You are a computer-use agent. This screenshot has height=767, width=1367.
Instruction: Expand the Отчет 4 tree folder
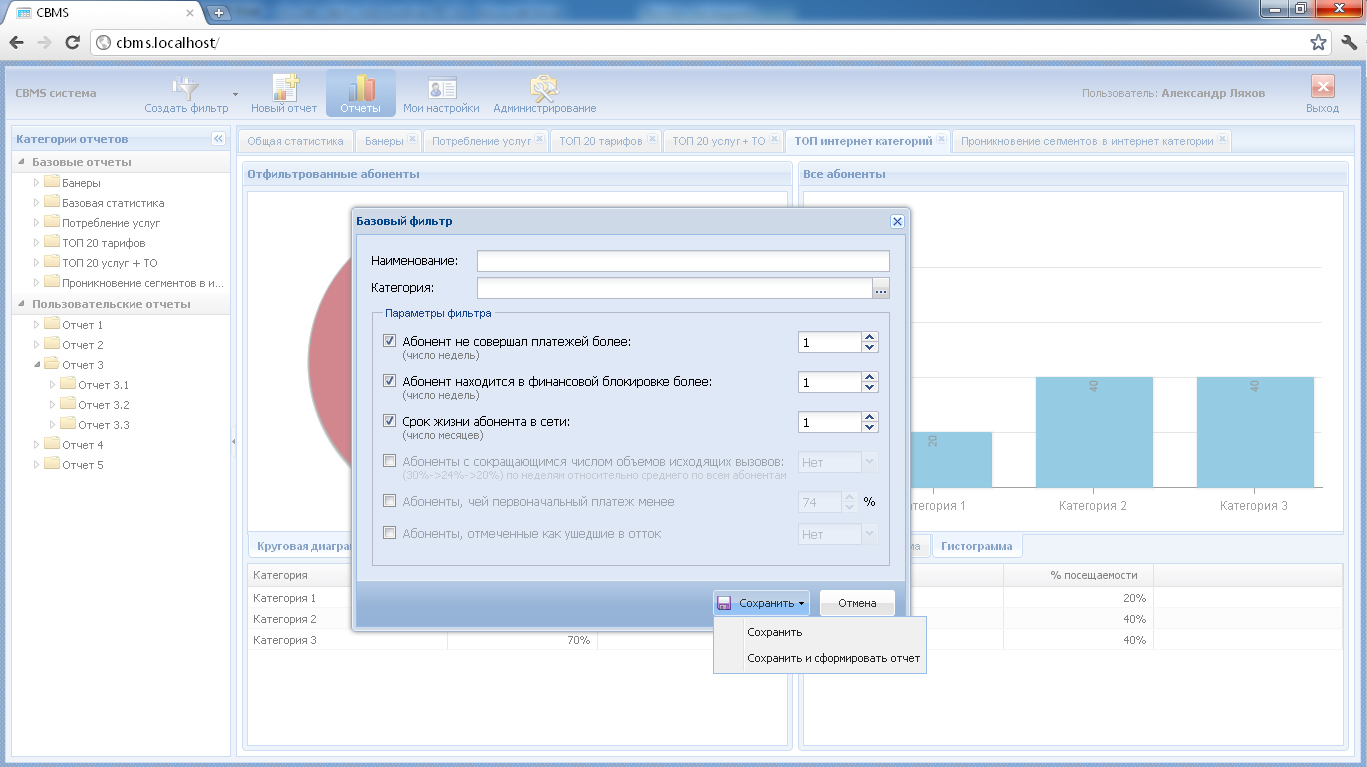tap(37, 445)
